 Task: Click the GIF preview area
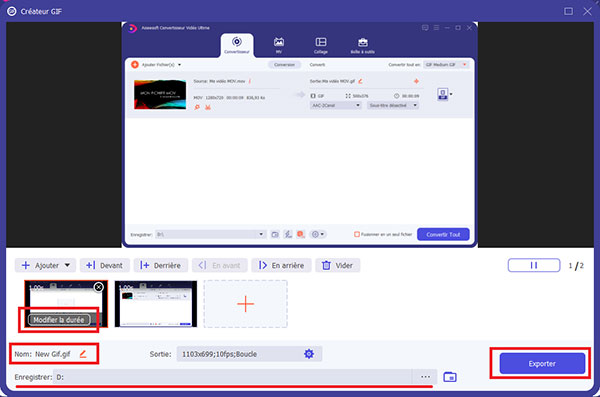pyautogui.click(x=300, y=134)
